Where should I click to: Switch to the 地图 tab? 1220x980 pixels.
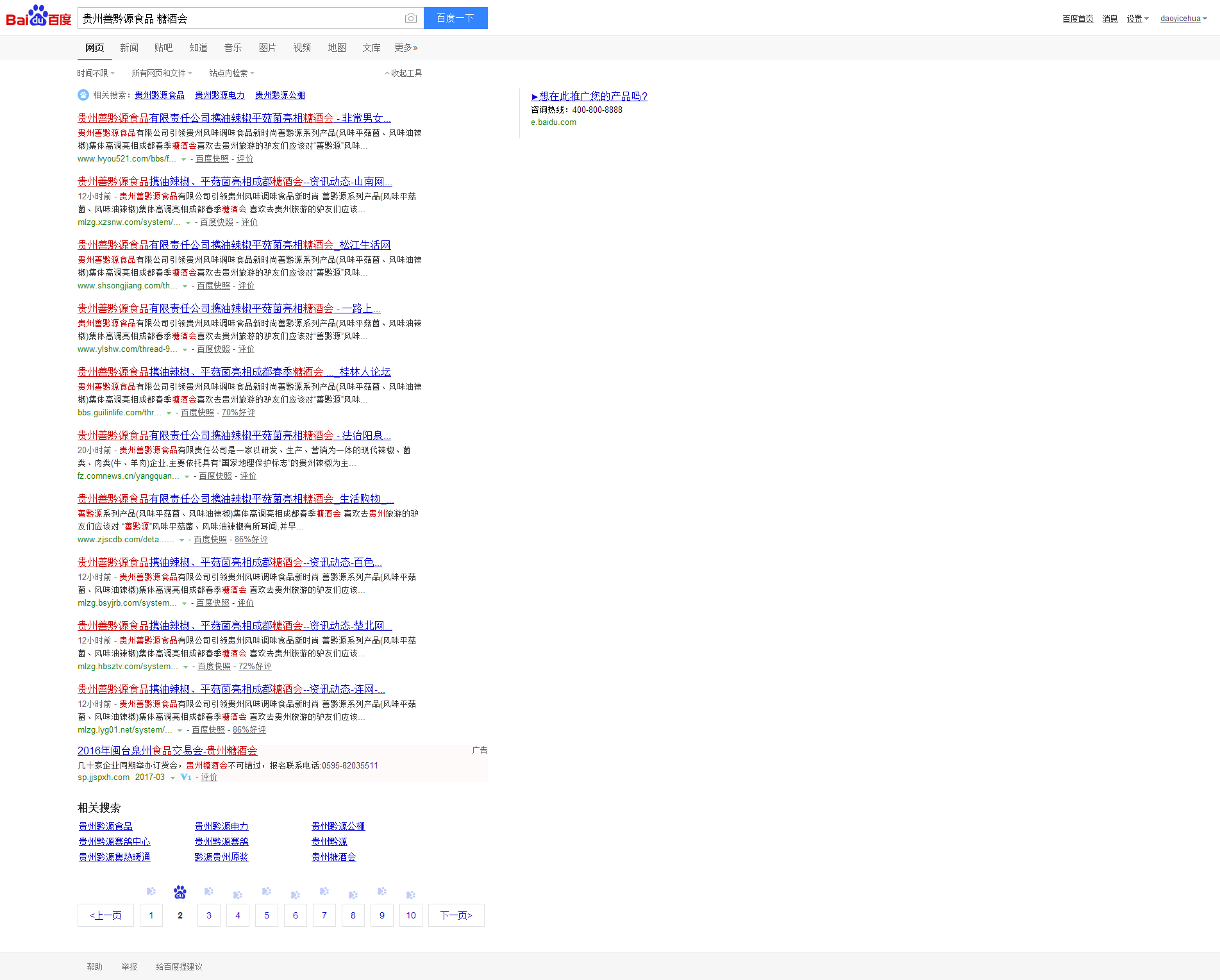coord(337,47)
